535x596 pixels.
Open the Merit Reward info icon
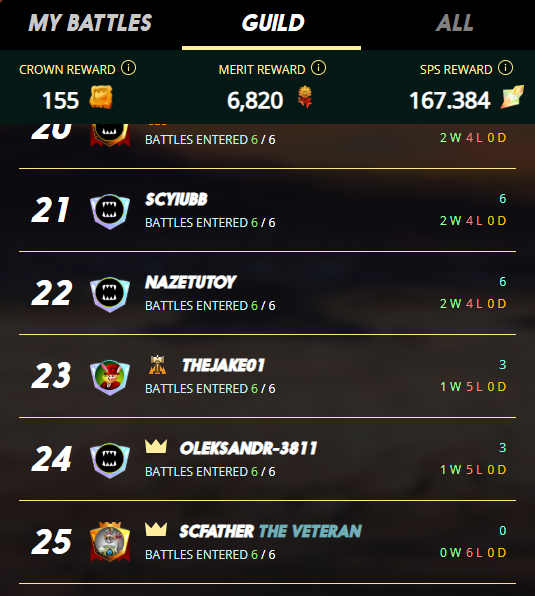pos(318,68)
